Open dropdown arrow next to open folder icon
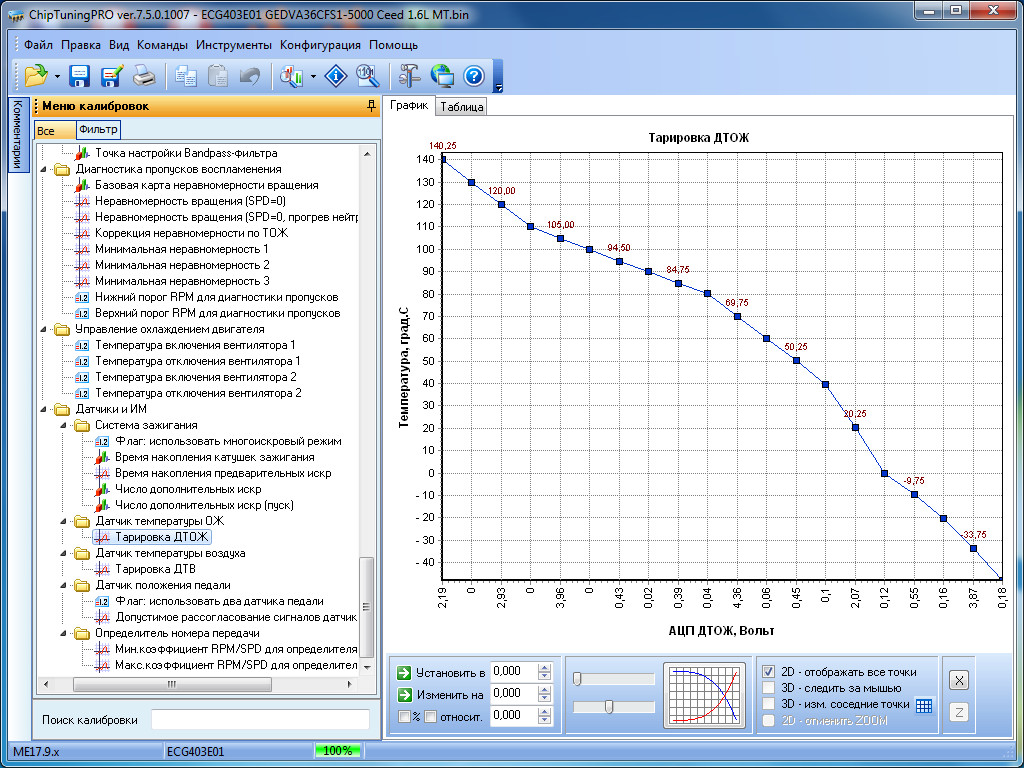 (57, 76)
